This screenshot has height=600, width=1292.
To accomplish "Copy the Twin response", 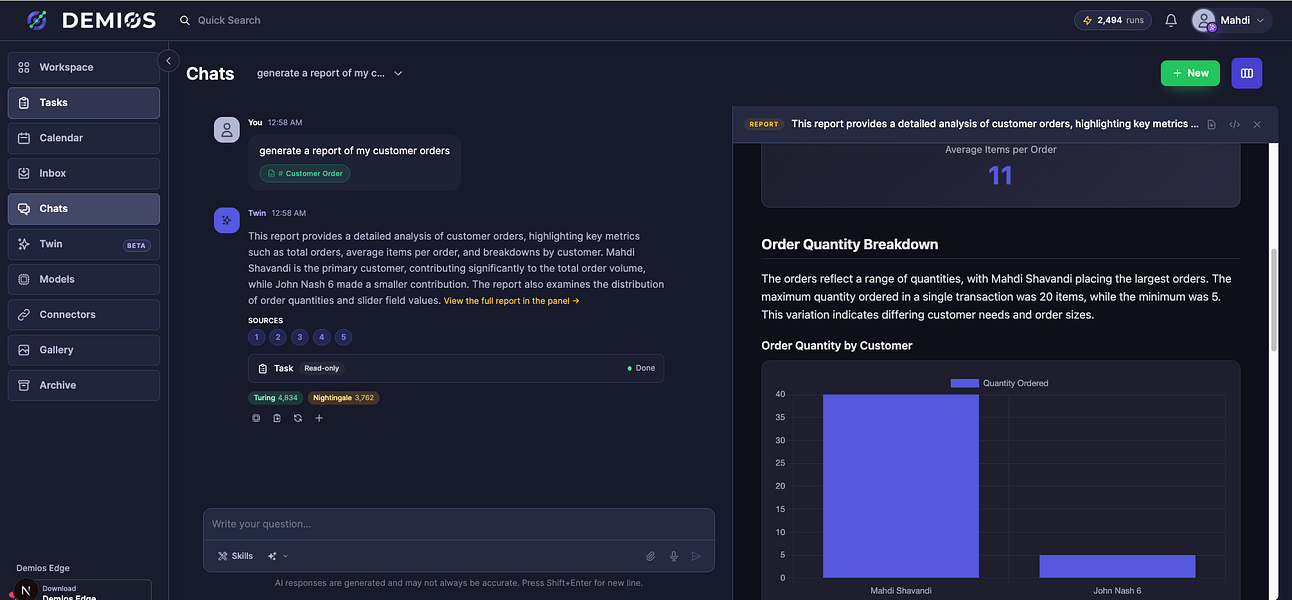I will (256, 418).
